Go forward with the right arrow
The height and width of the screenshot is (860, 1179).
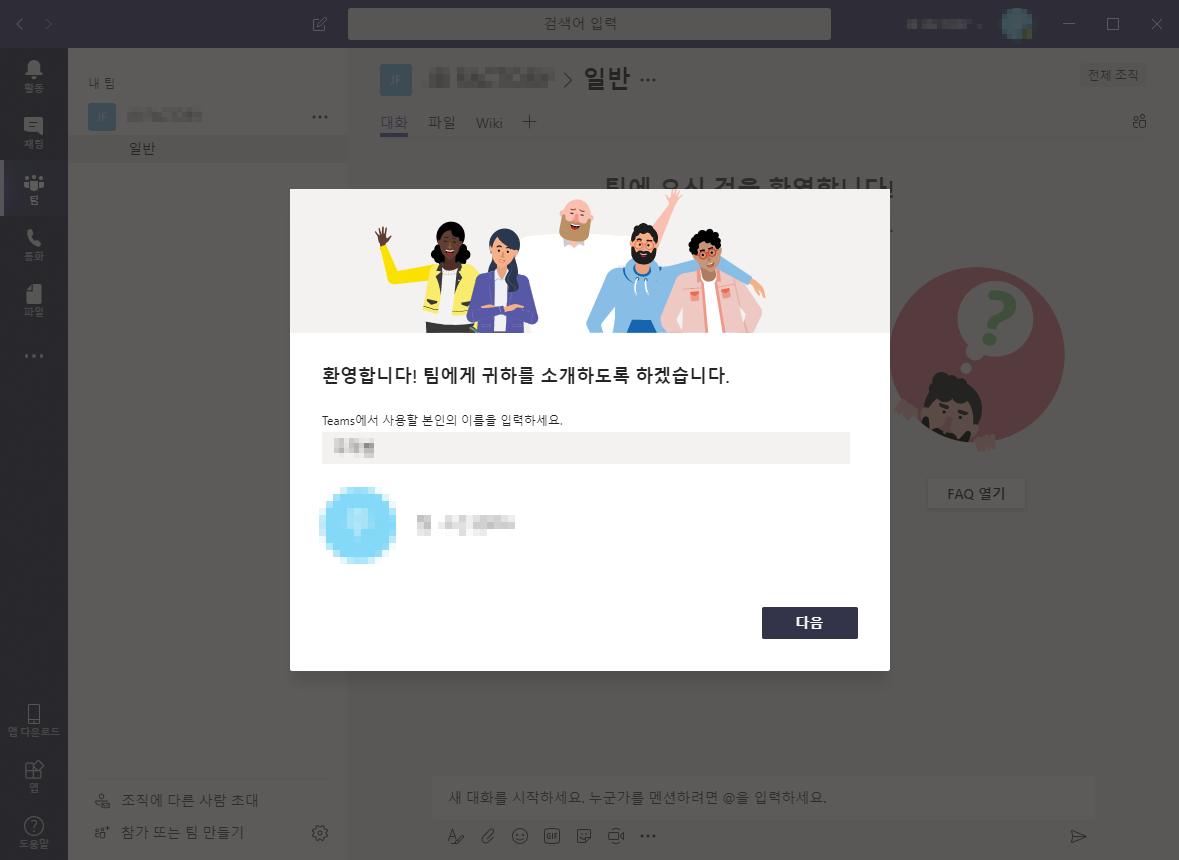pyautogui.click(x=48, y=24)
